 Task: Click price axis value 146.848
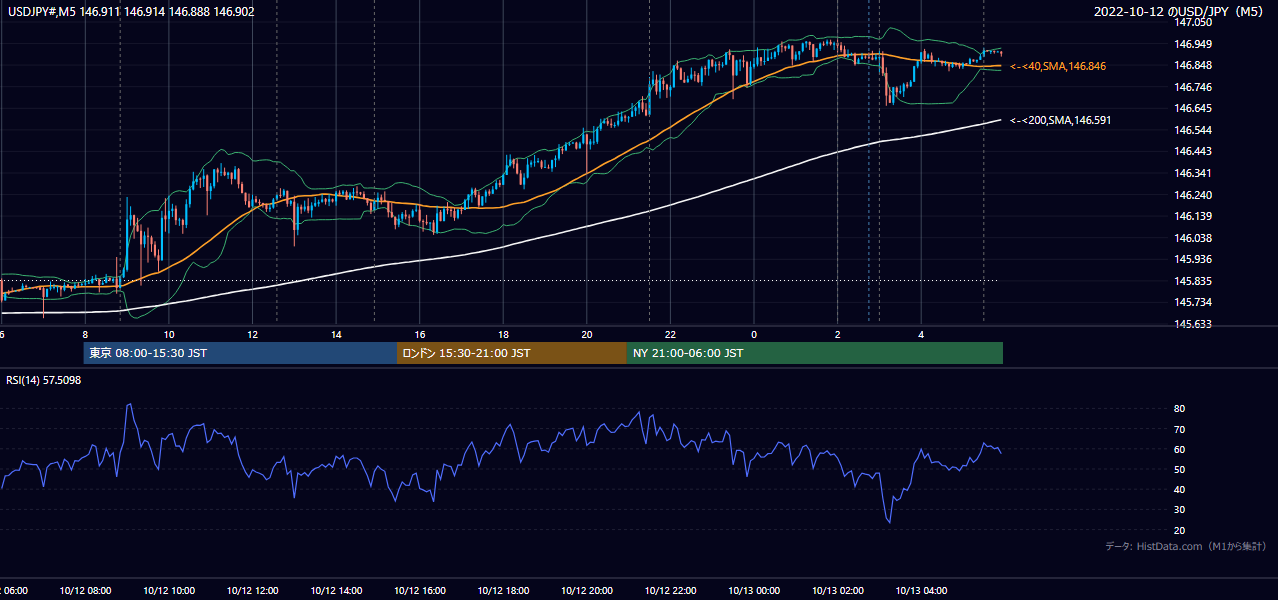[1194, 65]
